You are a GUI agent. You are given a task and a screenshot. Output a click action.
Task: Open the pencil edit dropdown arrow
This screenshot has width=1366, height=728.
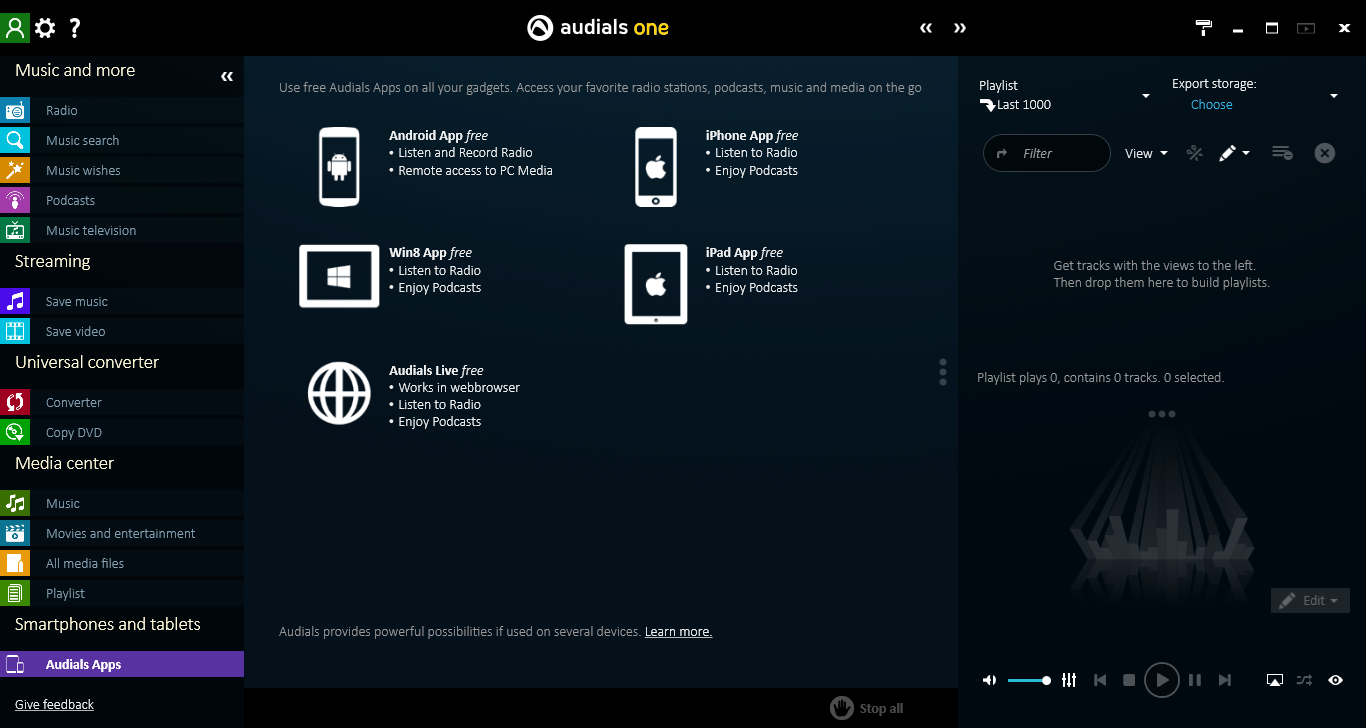pyautogui.click(x=1246, y=153)
